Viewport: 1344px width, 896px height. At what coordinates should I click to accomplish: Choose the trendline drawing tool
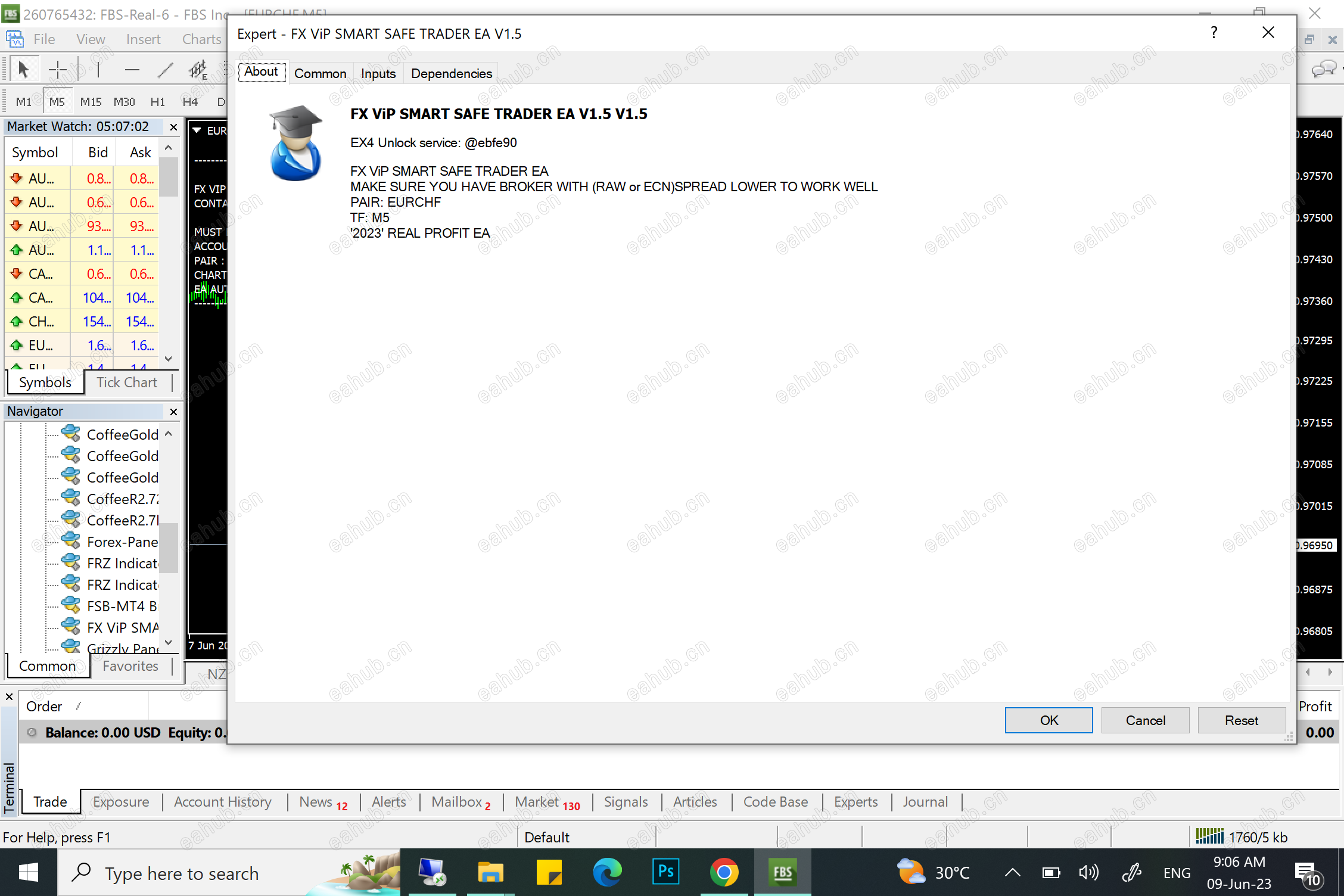click(x=166, y=70)
